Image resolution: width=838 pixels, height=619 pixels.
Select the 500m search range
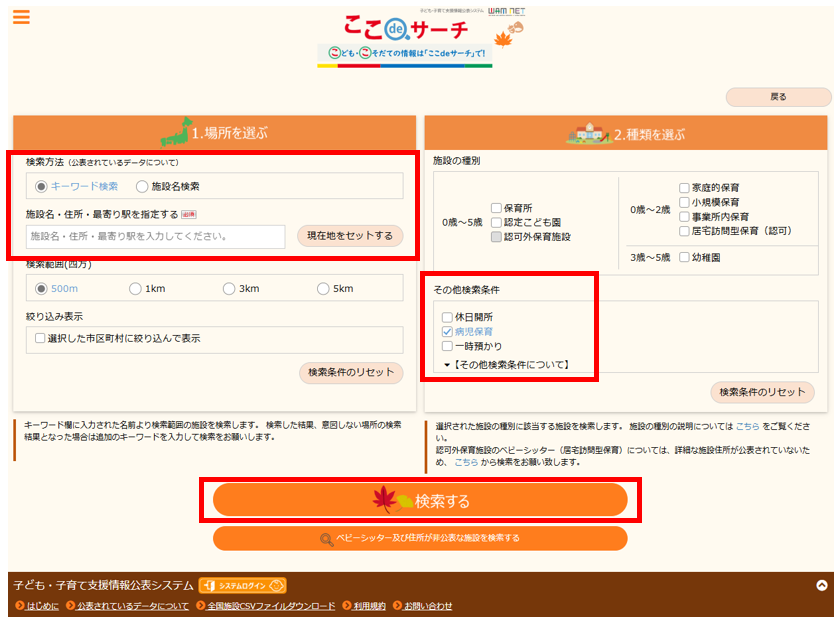41,289
